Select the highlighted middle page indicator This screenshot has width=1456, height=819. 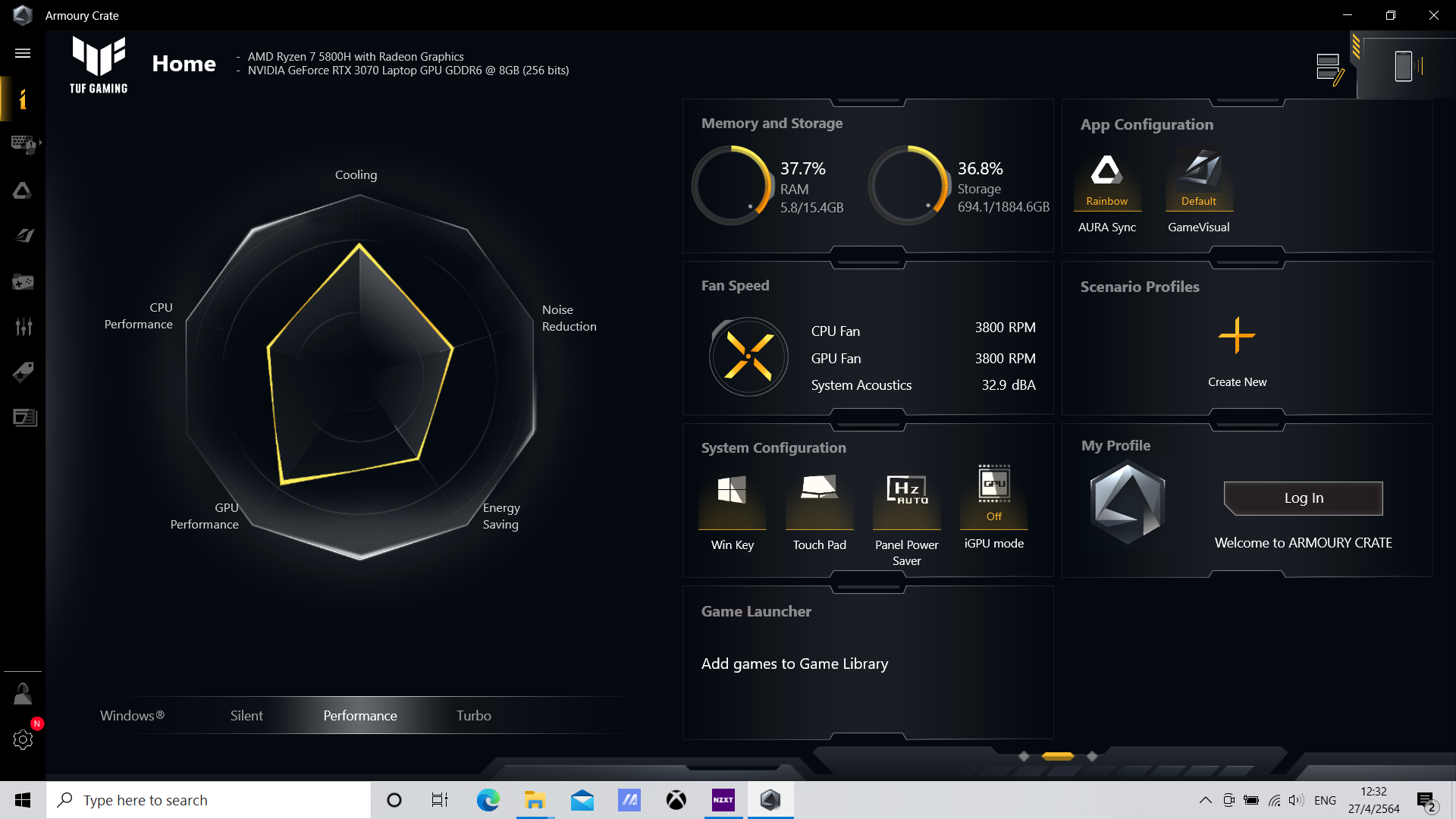[1058, 756]
